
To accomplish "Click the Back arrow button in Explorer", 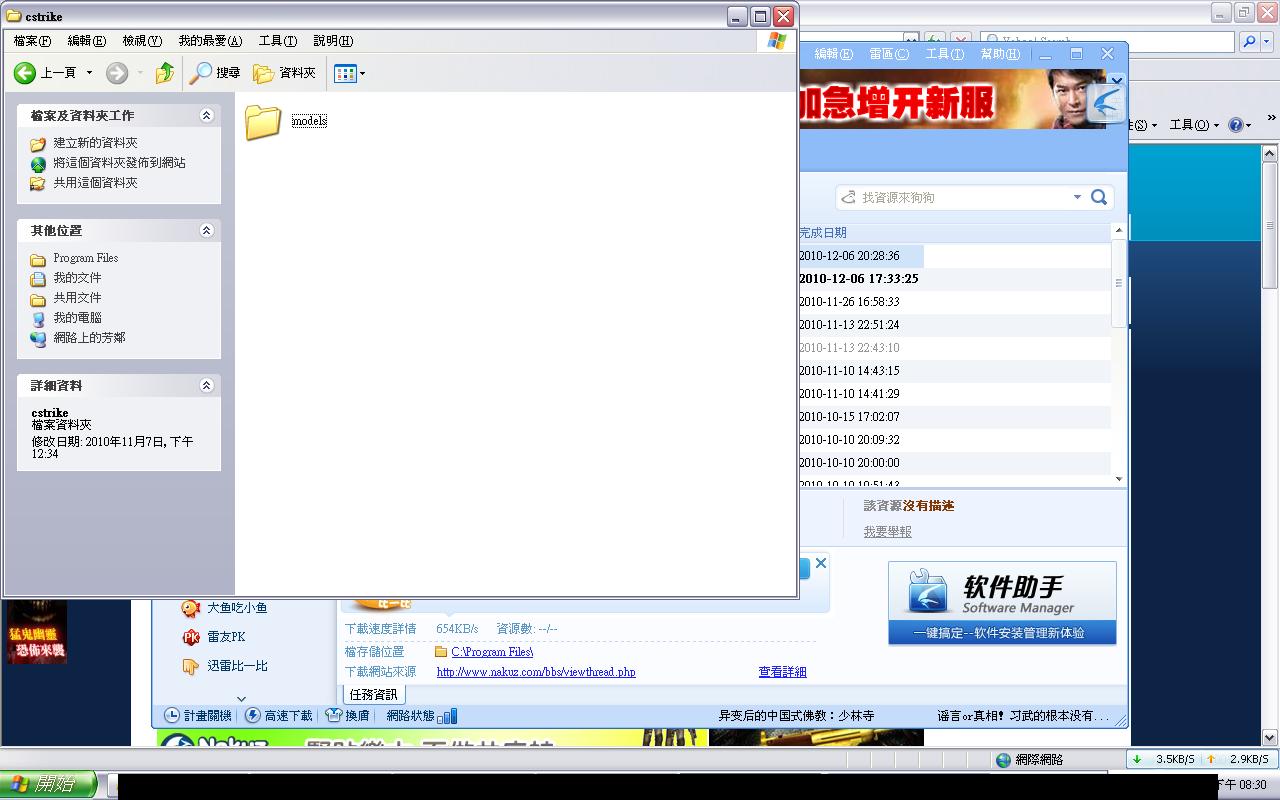I will [25, 73].
